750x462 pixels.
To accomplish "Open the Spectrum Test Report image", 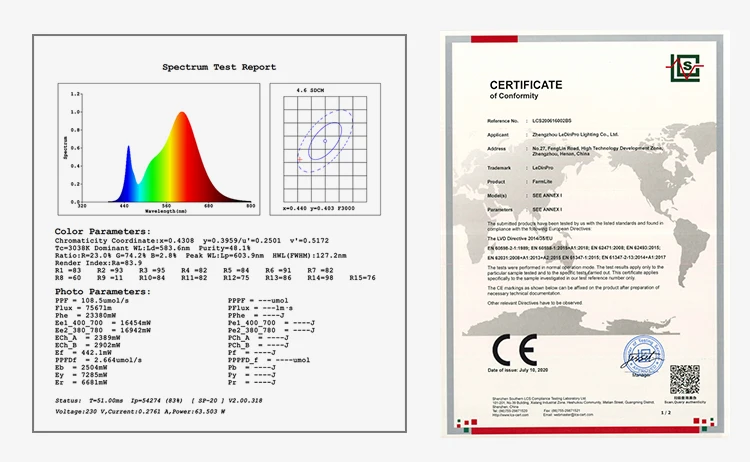I will [220, 233].
